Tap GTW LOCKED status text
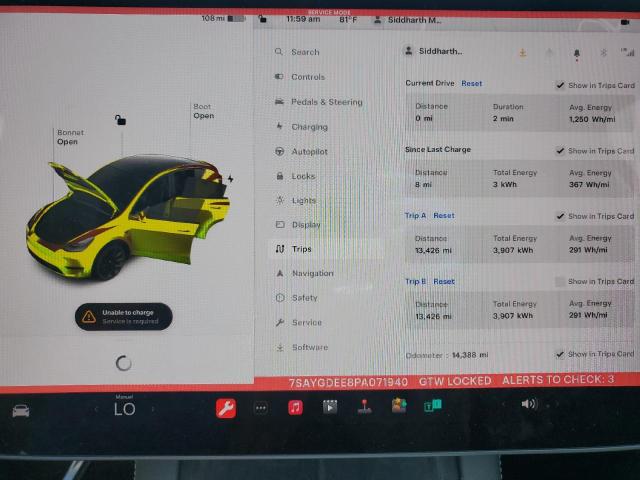The image size is (640, 480). [455, 381]
